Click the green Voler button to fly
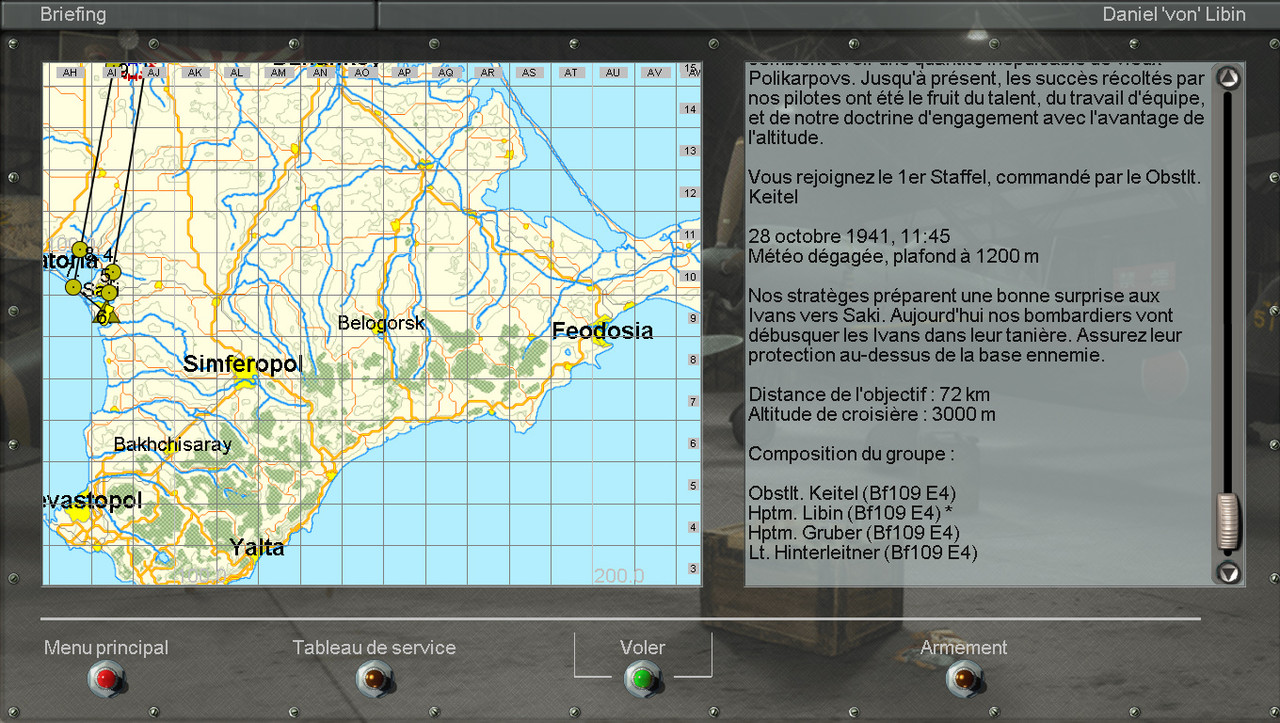 (642, 680)
